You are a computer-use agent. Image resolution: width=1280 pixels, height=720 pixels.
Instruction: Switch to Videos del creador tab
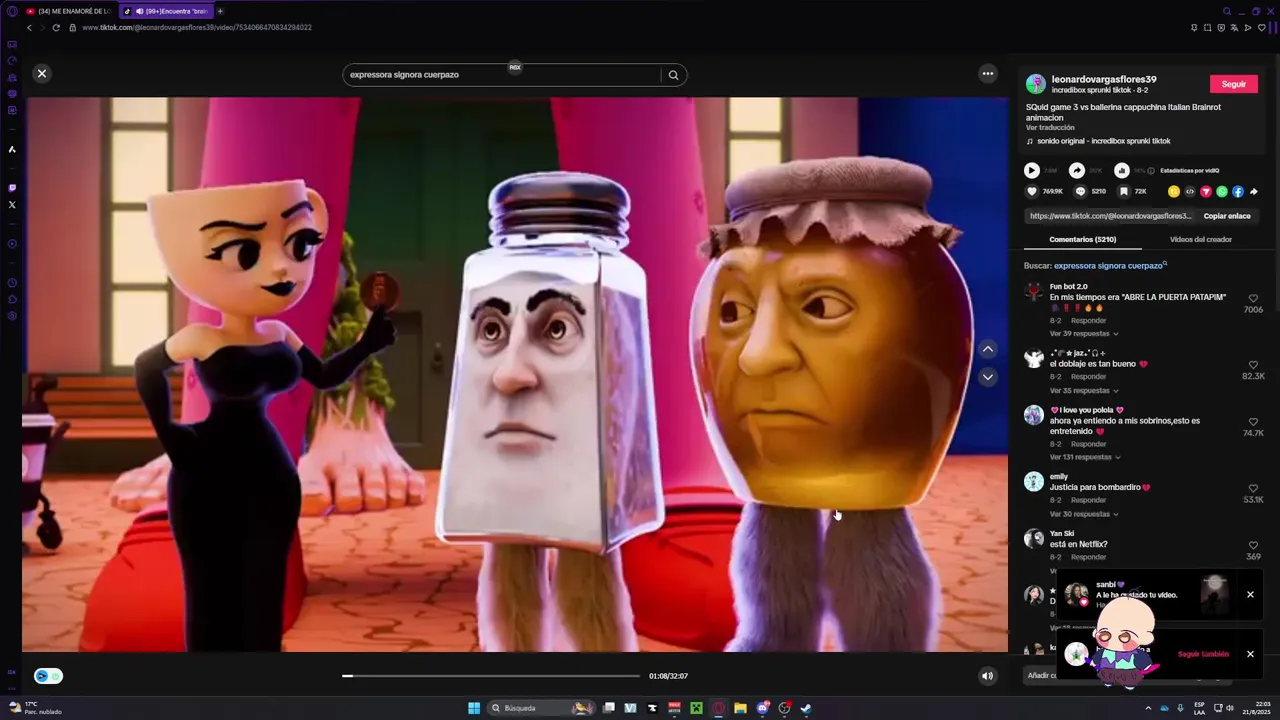point(1201,240)
